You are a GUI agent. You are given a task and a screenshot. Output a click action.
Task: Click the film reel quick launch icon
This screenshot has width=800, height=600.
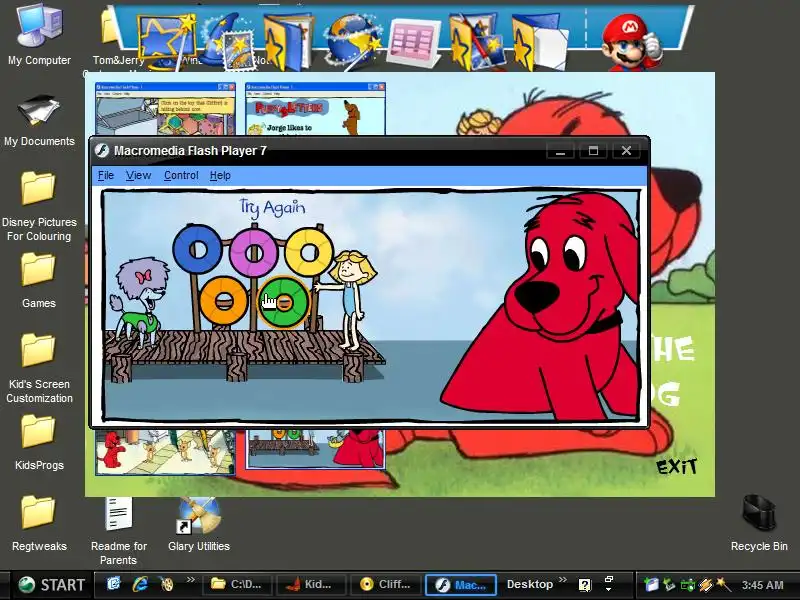click(x=166, y=584)
